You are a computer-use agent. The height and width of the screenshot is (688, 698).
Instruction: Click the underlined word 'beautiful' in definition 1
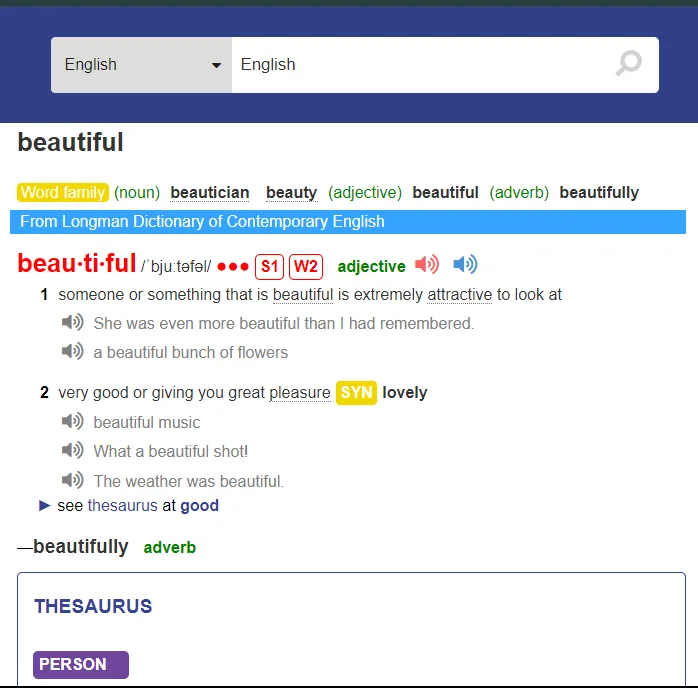click(x=303, y=295)
